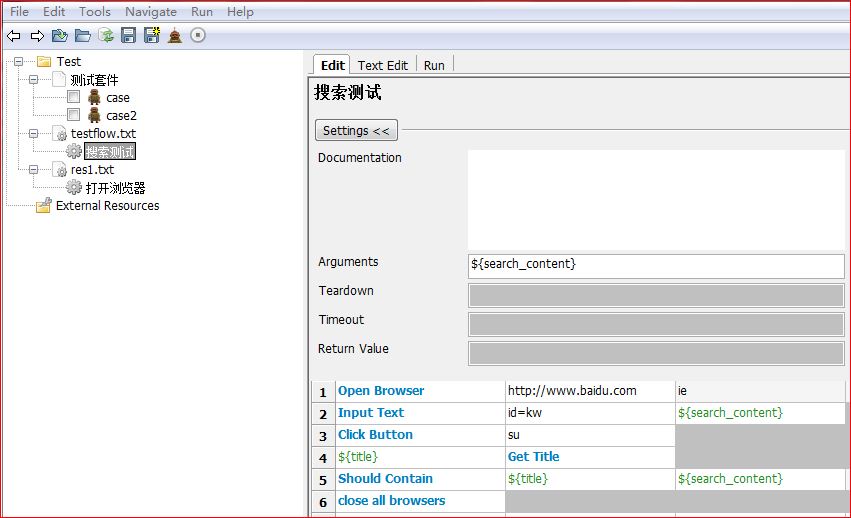Click the robot icon beside case2
The width and height of the screenshot is (851, 518).
94,115
